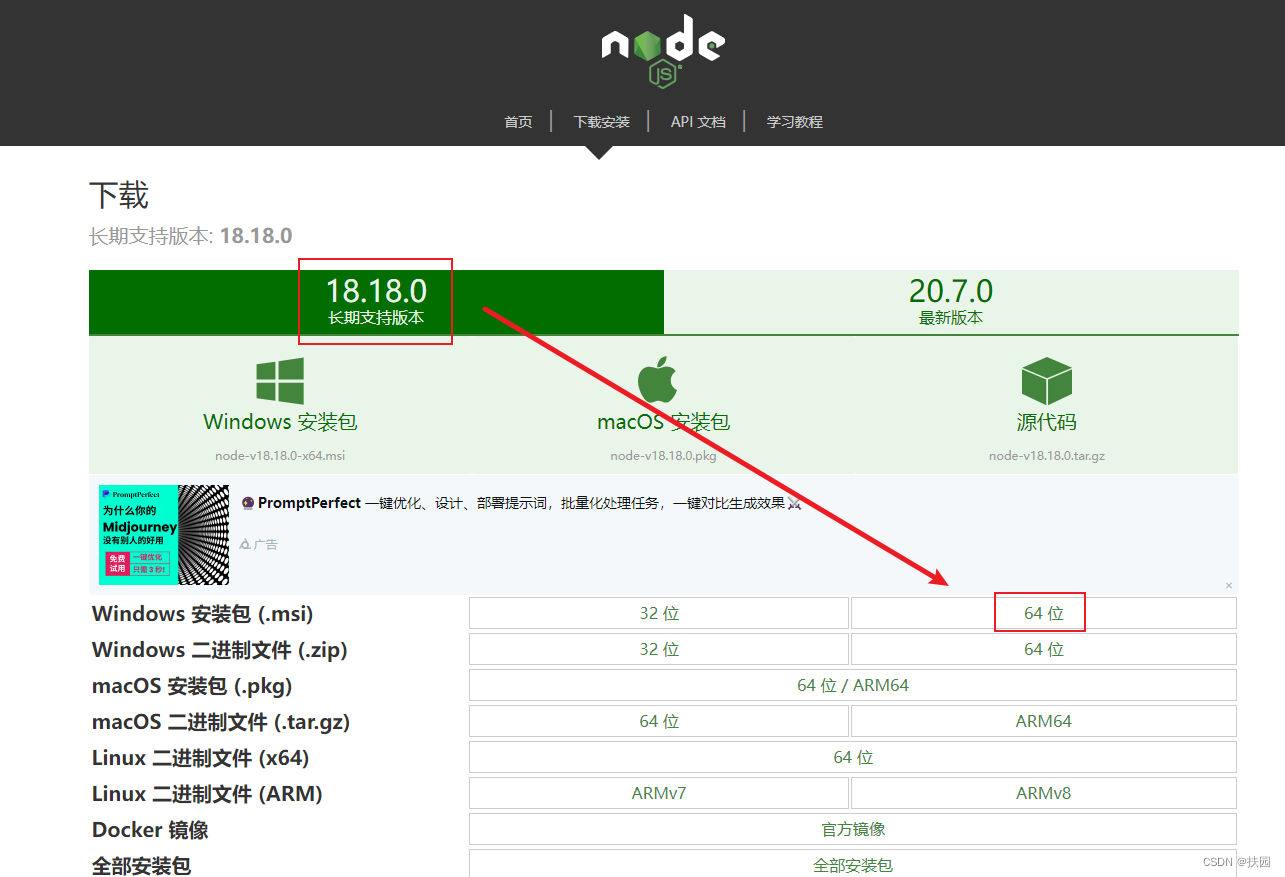Download Linux ARMv8 binary
1285x877 pixels.
(1044, 793)
